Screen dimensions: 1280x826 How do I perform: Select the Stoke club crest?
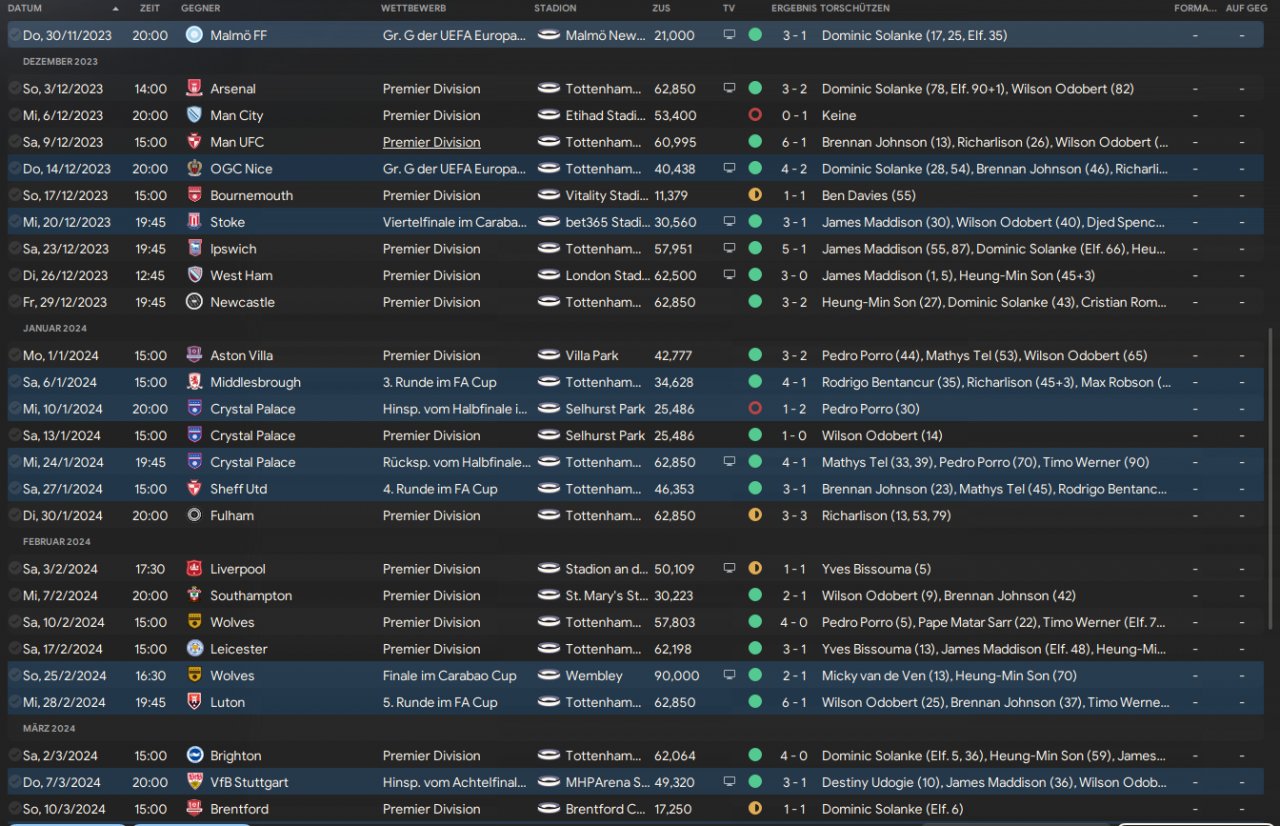(194, 222)
